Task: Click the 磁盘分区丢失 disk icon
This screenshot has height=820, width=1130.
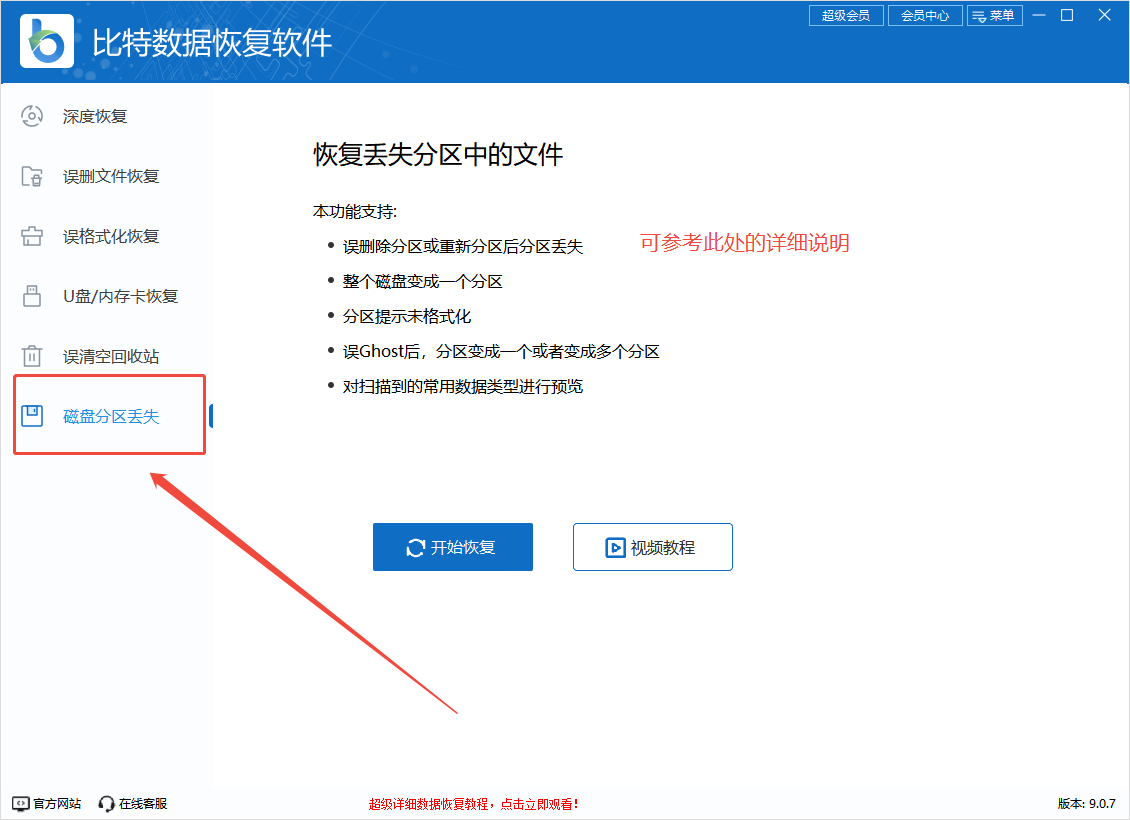Action: 32,416
